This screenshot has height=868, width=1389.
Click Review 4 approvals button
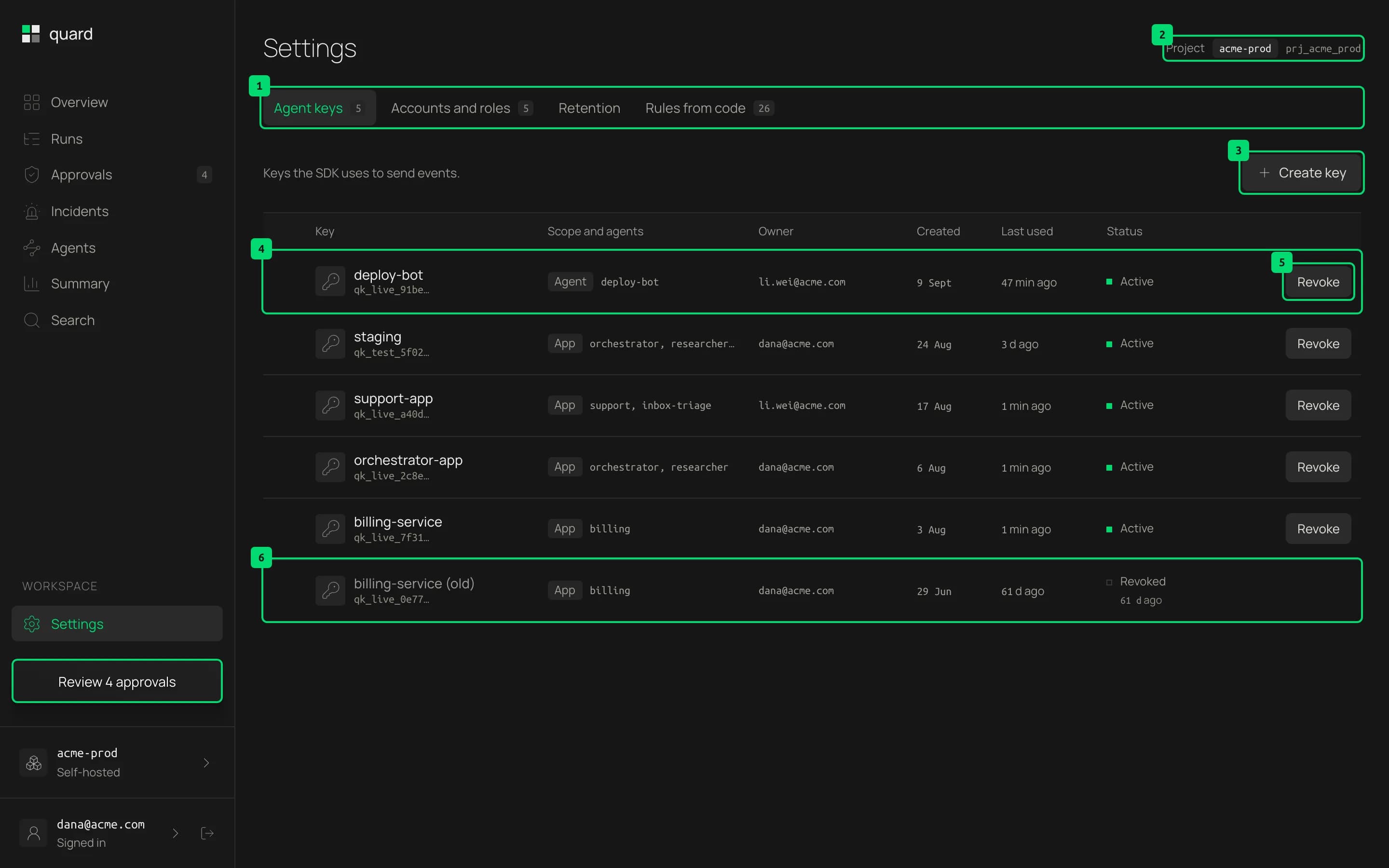click(117, 681)
